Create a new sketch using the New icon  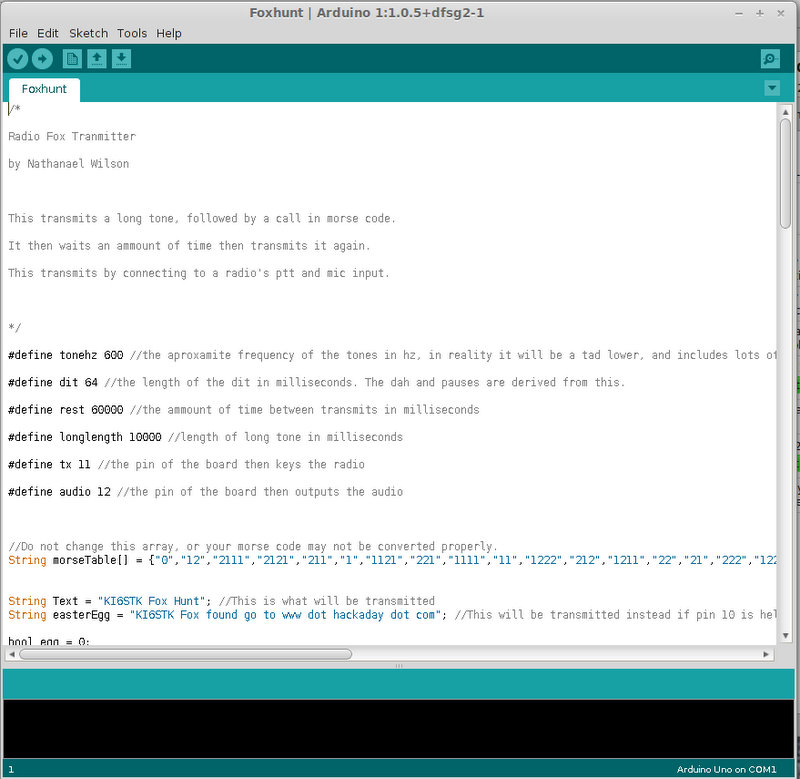72,59
